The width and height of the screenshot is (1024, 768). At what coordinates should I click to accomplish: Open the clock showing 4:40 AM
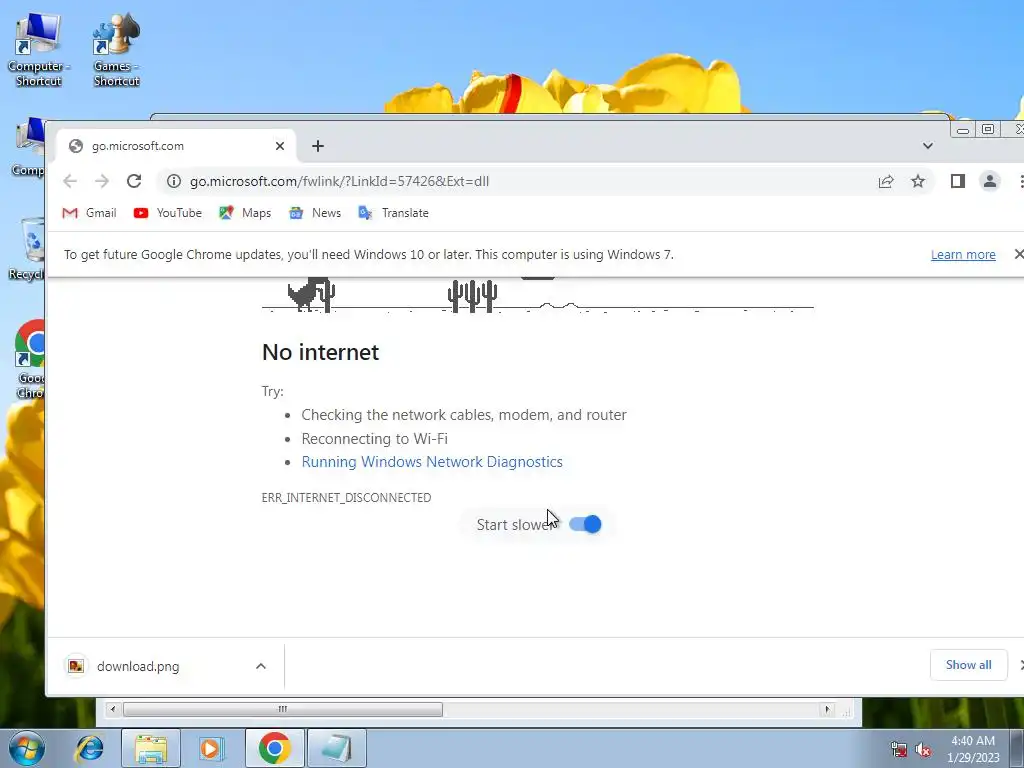tap(973, 749)
